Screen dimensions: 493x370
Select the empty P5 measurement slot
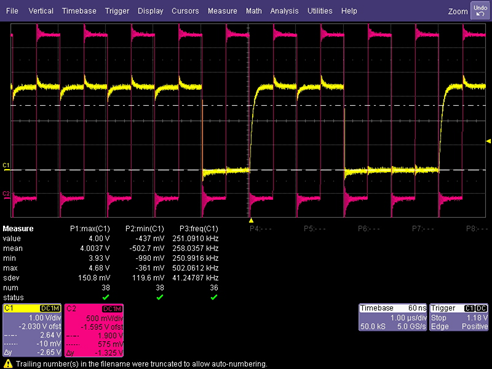coord(315,229)
